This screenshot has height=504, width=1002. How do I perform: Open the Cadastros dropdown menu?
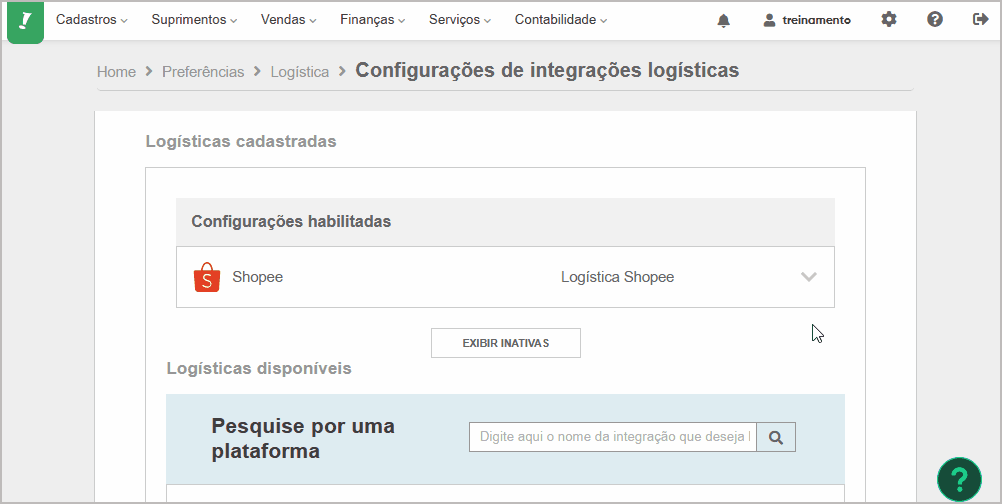(x=92, y=20)
